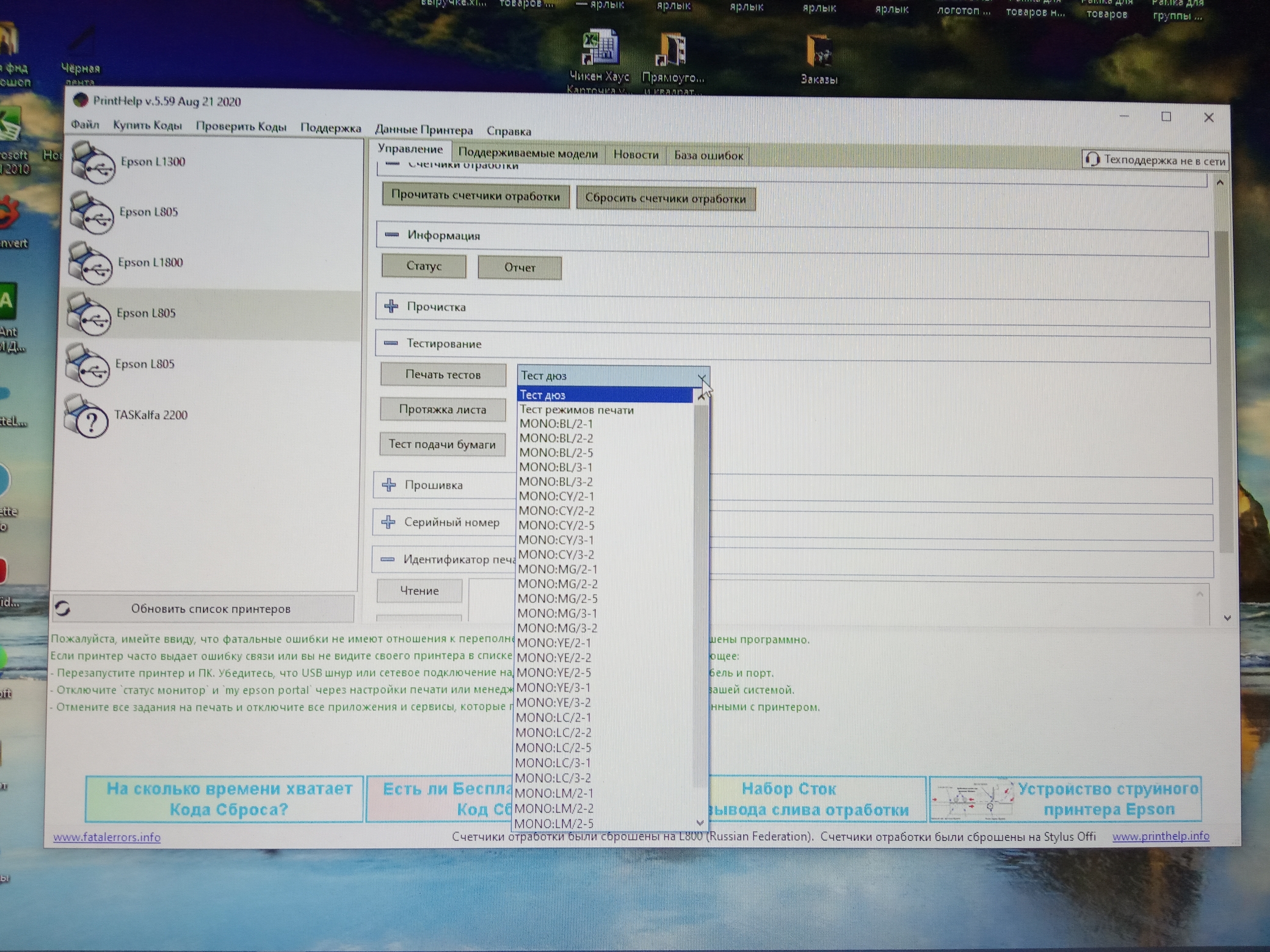
Task: Collapse the Информация section
Action: click(x=392, y=235)
